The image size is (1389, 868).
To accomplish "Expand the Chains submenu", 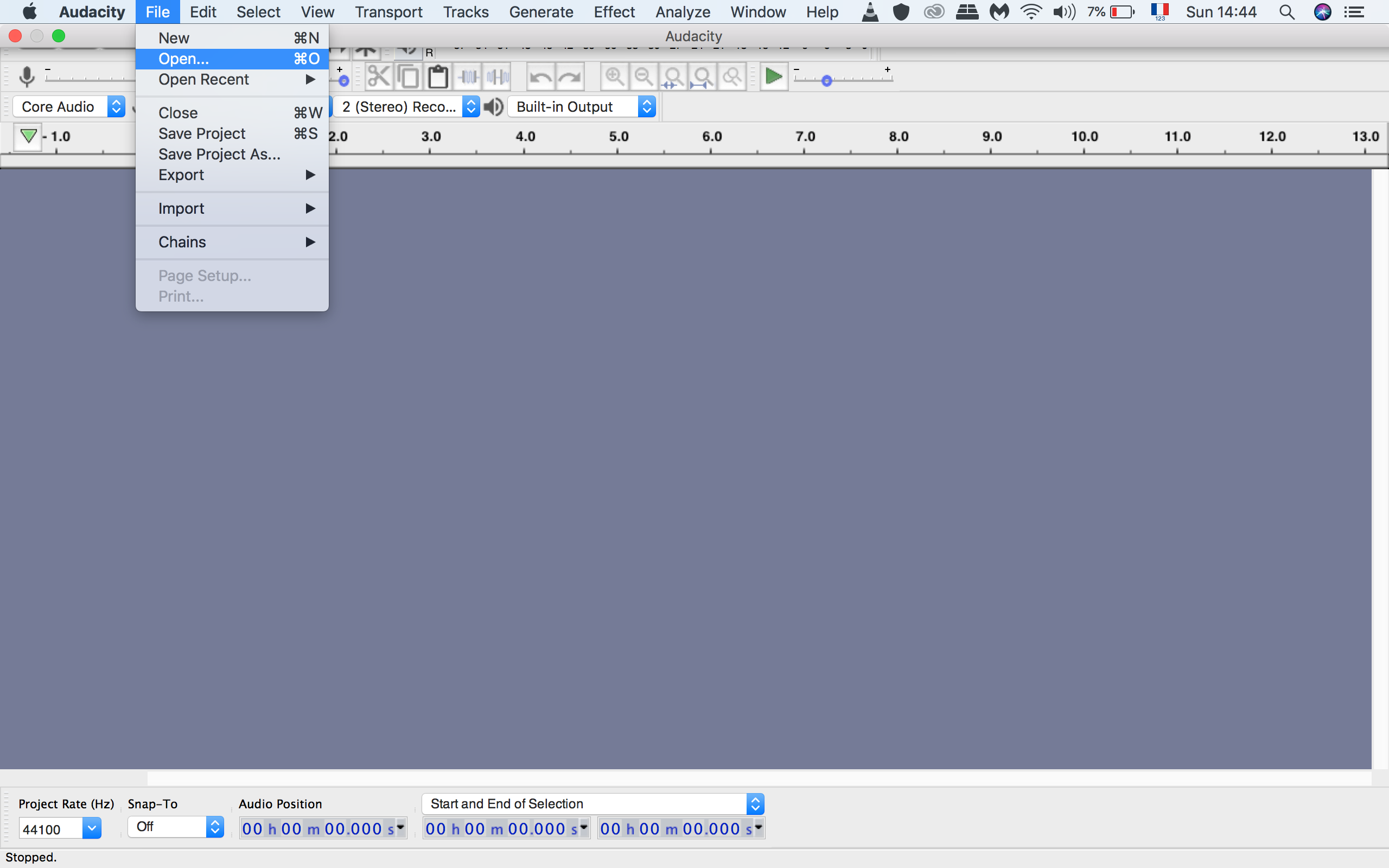I will [x=232, y=242].
